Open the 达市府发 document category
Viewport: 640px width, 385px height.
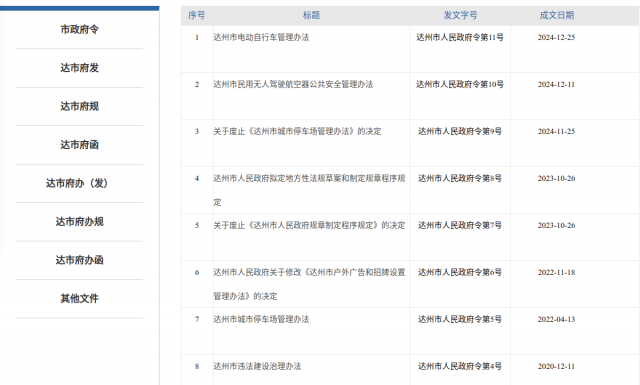pyautogui.click(x=80, y=68)
